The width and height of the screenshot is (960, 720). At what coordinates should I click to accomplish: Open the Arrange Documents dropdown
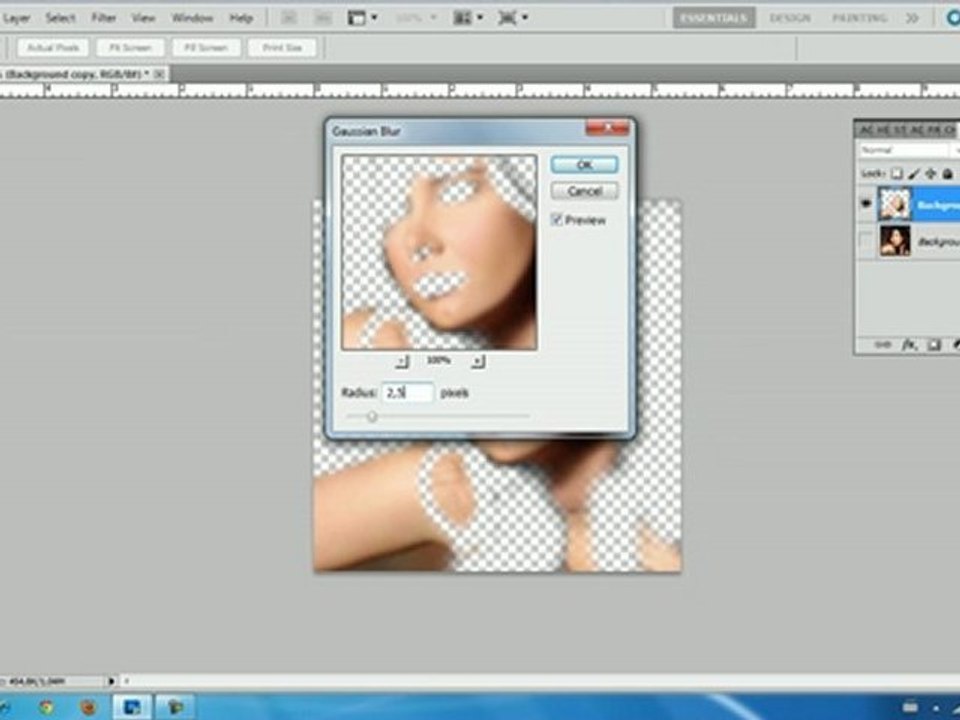click(x=468, y=18)
